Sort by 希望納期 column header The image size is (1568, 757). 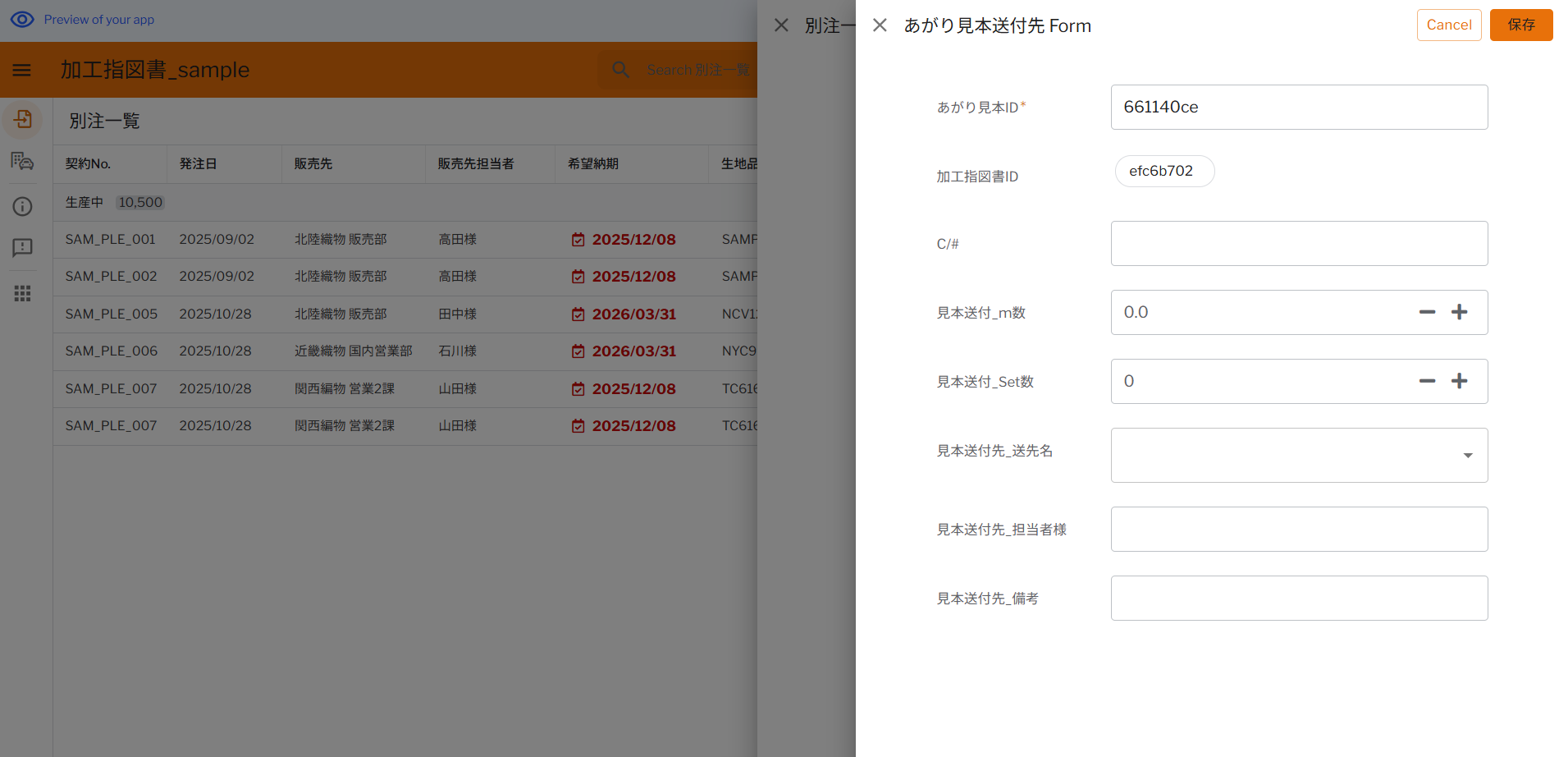pos(593,164)
